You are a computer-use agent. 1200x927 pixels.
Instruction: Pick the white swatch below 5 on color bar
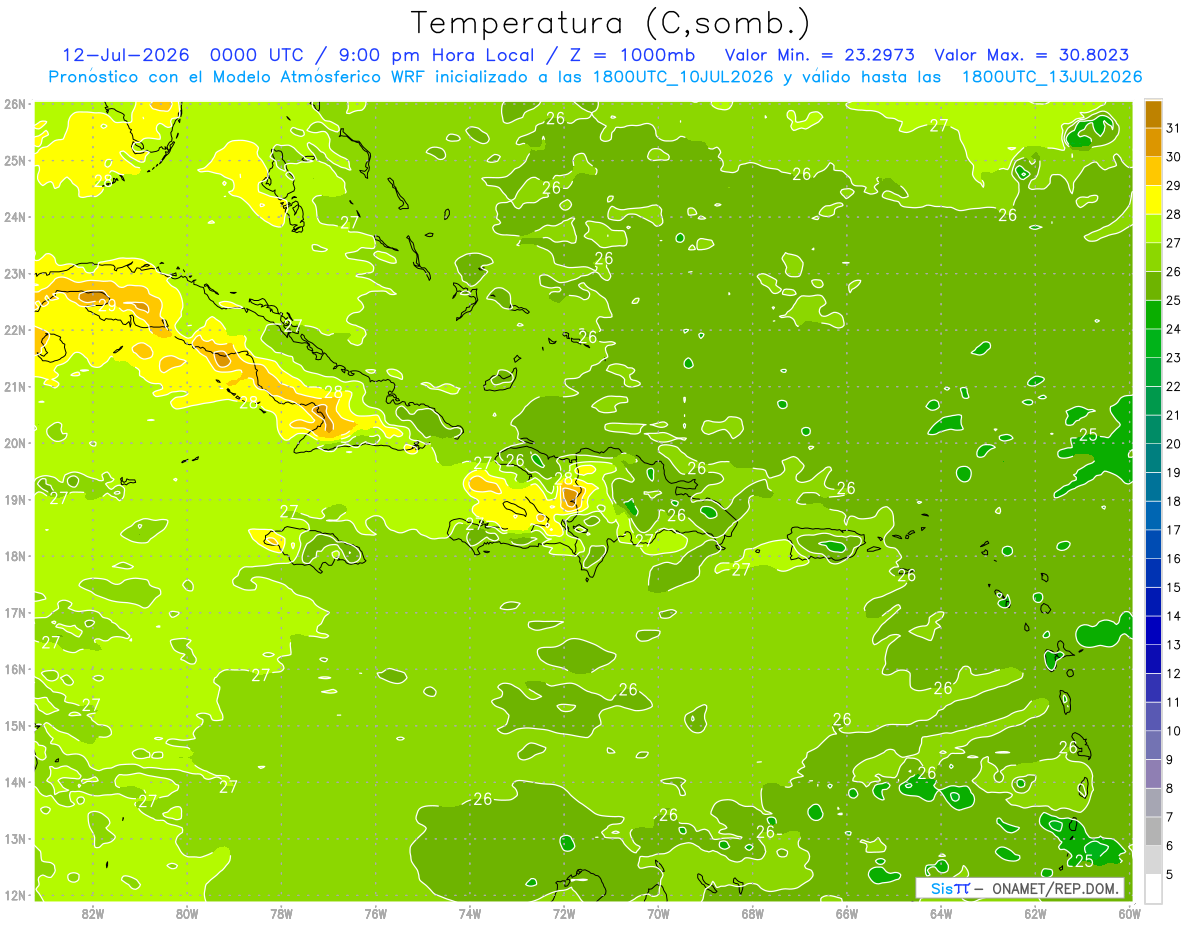click(x=1154, y=888)
